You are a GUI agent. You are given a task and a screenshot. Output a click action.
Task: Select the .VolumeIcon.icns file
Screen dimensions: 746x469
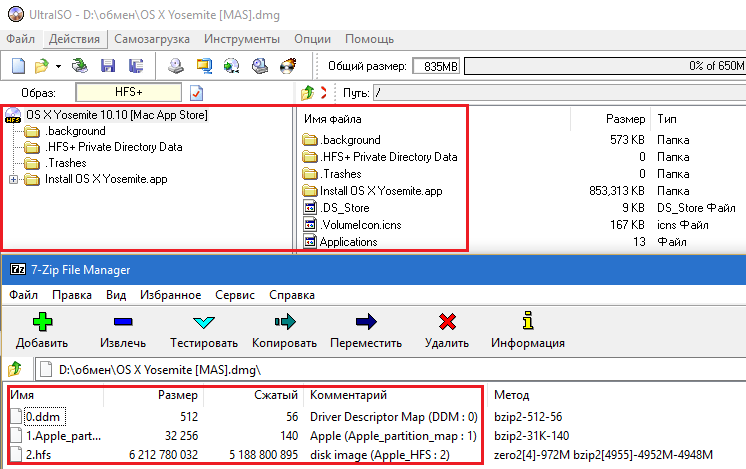361,225
